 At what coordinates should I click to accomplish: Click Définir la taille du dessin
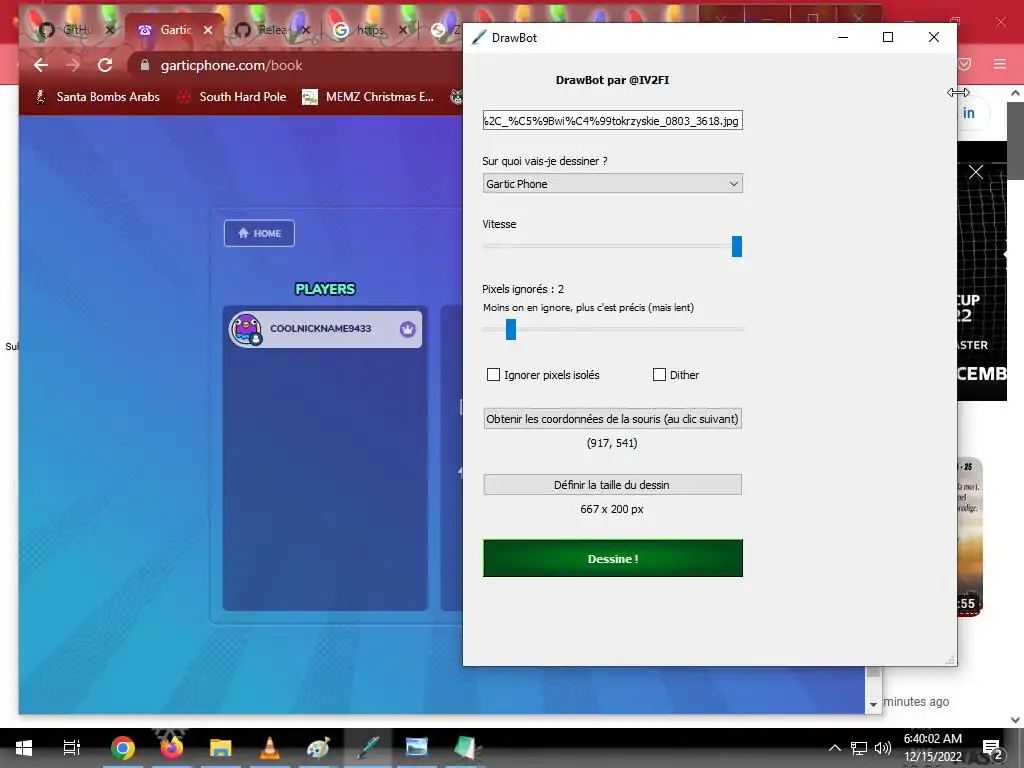(x=613, y=485)
